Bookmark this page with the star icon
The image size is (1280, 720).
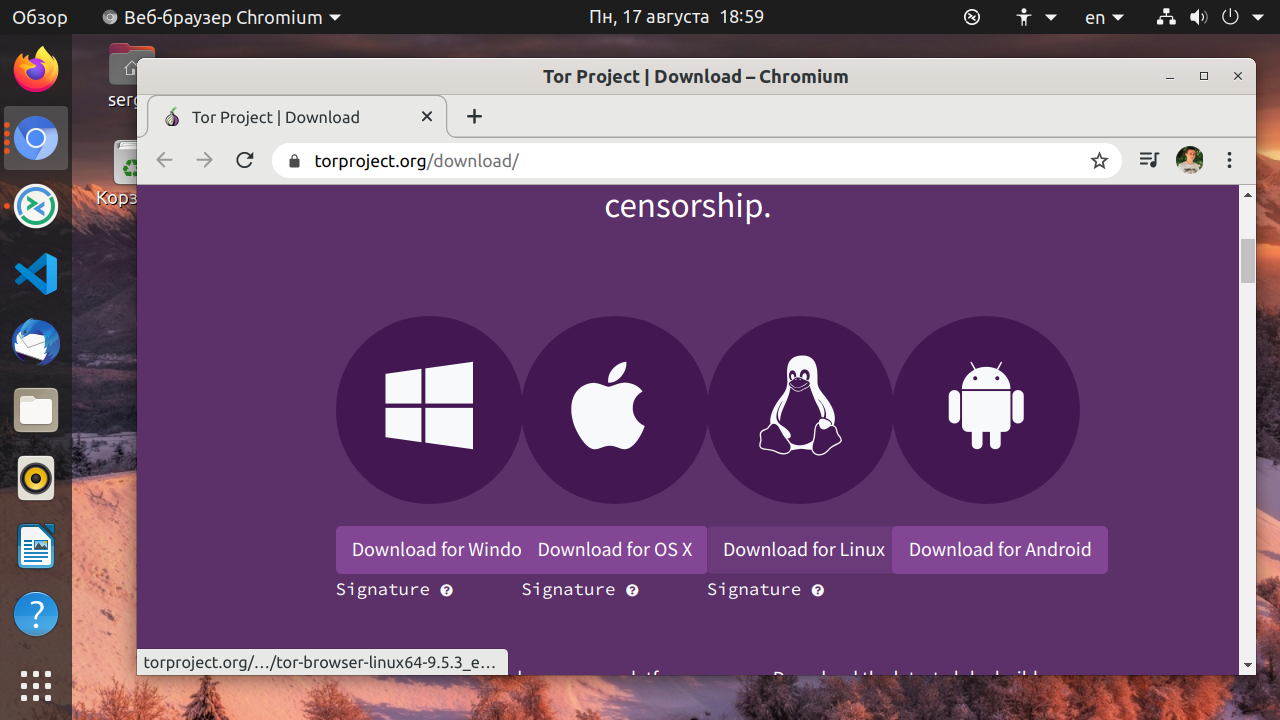click(1099, 160)
